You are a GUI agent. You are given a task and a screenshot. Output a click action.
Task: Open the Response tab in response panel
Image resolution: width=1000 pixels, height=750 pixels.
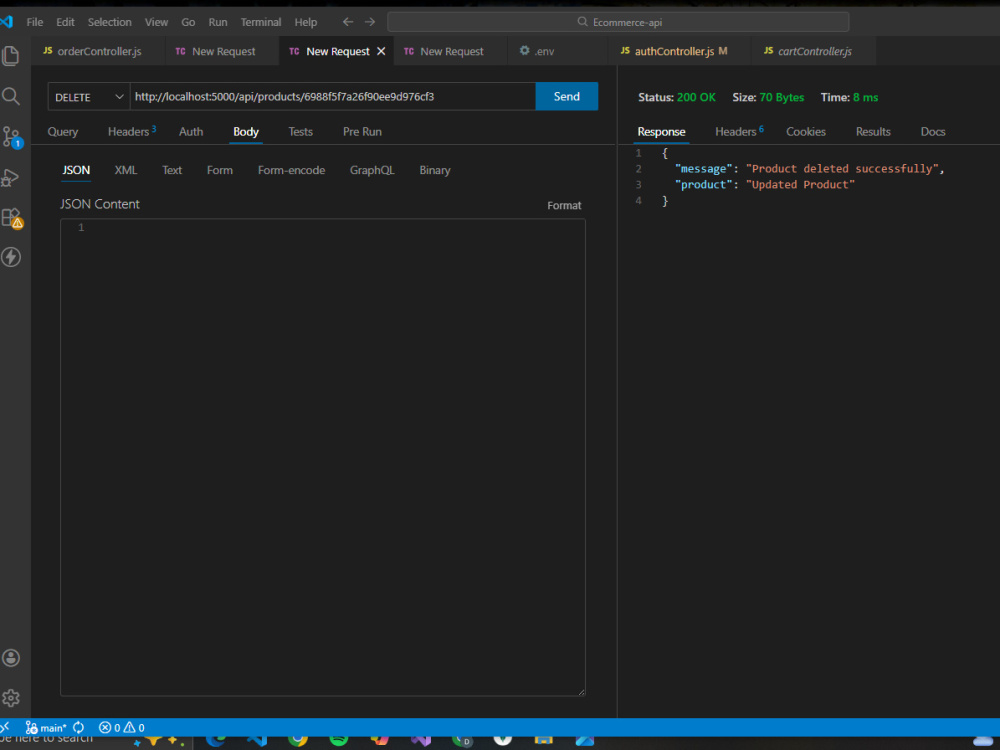coord(661,131)
